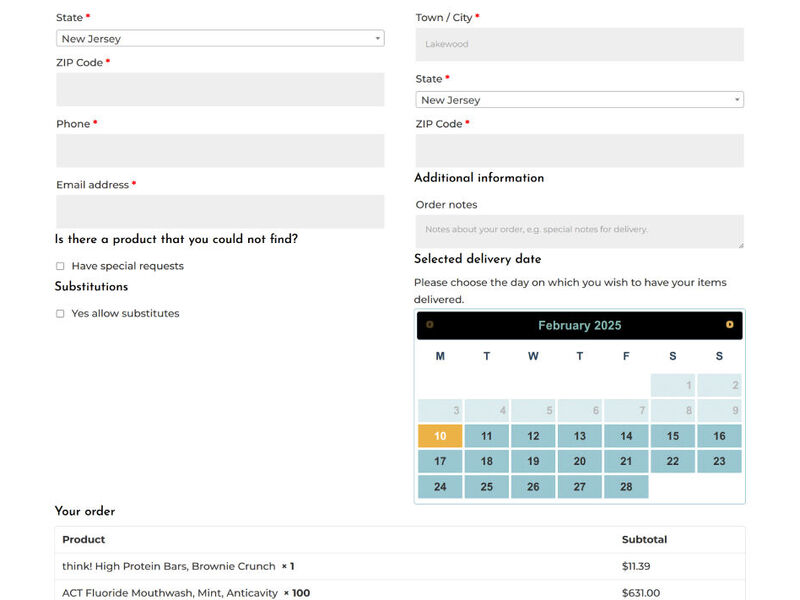
Task: Choose February 20 on the calendar
Action: point(580,461)
